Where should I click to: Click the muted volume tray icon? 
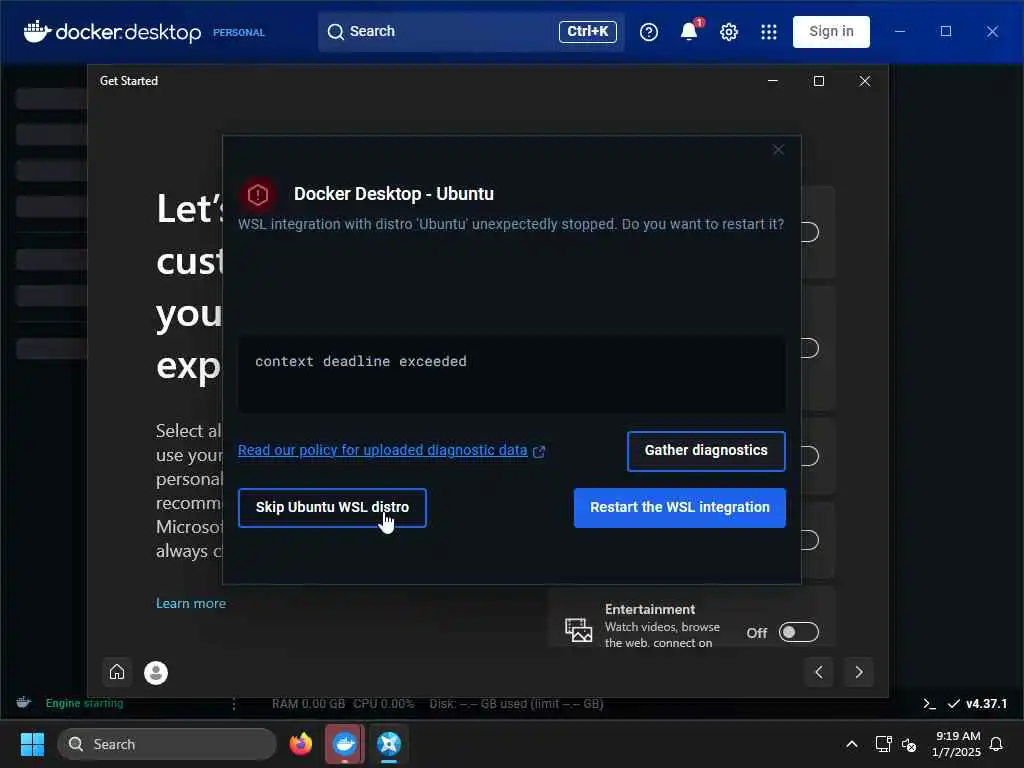click(x=909, y=744)
